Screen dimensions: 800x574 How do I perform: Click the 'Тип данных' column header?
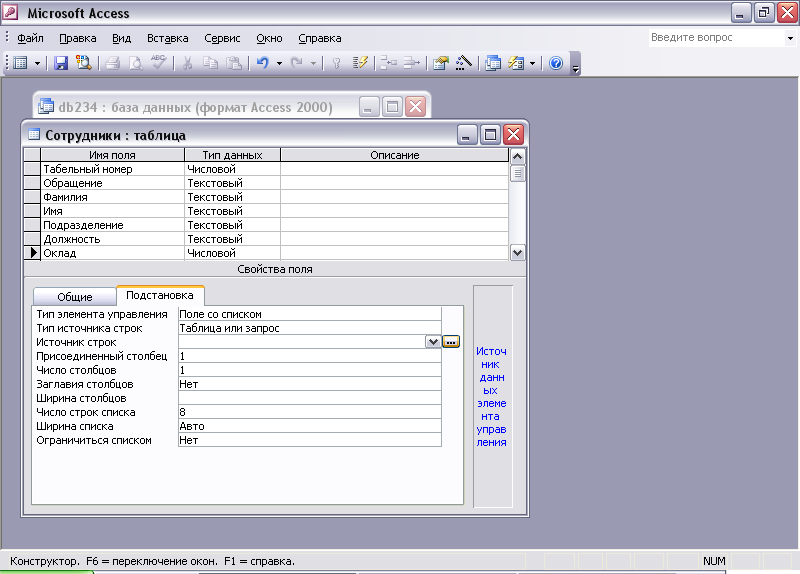[232, 155]
